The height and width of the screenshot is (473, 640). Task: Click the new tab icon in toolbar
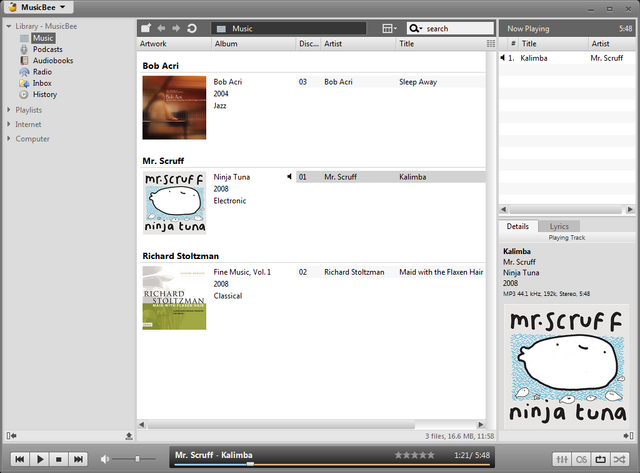[x=146, y=28]
